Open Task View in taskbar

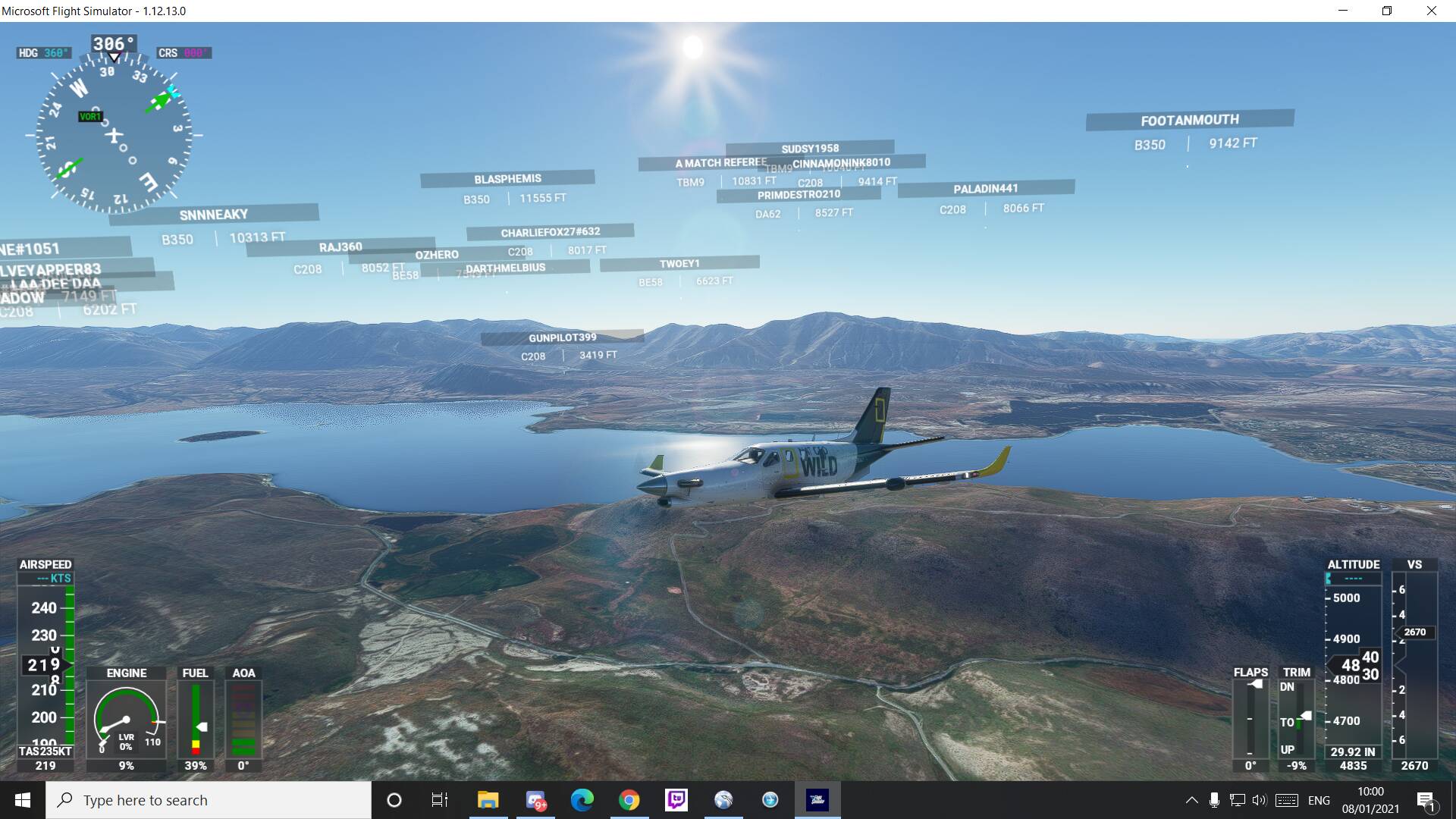pyautogui.click(x=440, y=800)
